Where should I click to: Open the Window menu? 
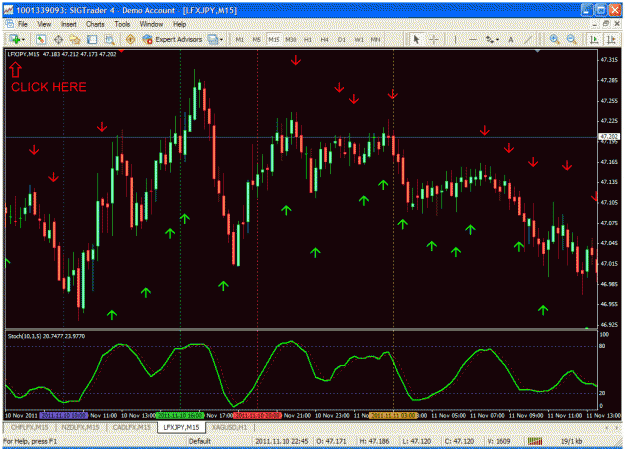(x=151, y=24)
